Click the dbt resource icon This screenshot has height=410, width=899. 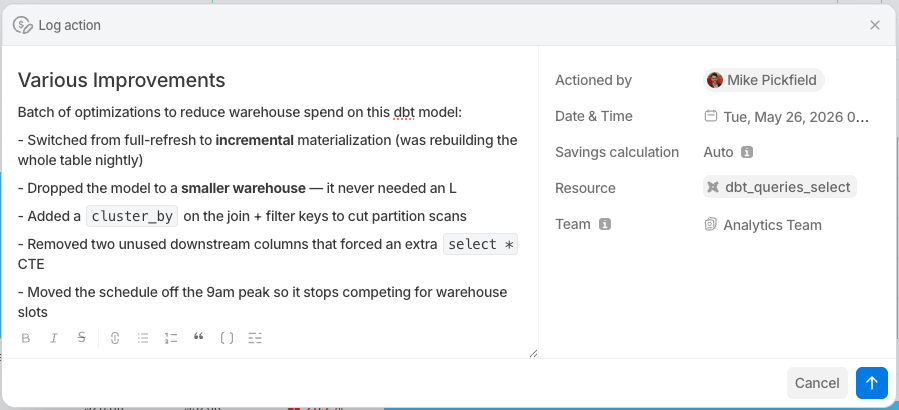pos(713,187)
